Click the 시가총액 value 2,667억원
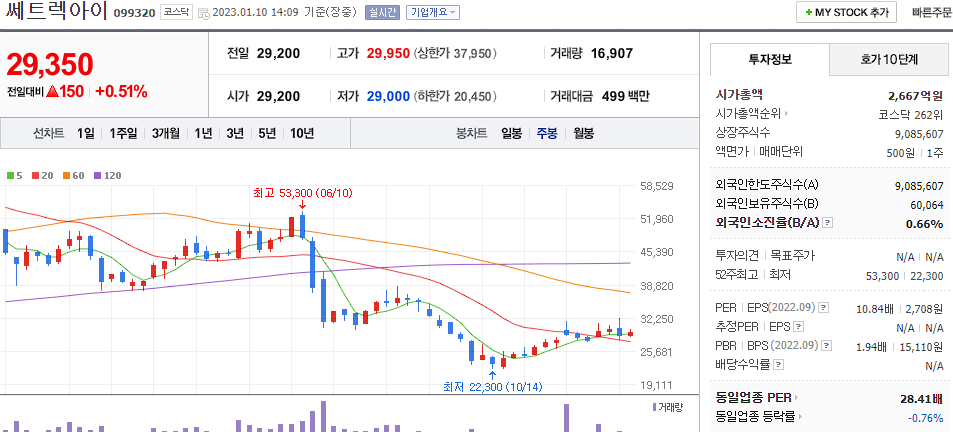Image resolution: width=953 pixels, height=432 pixels. [915, 95]
